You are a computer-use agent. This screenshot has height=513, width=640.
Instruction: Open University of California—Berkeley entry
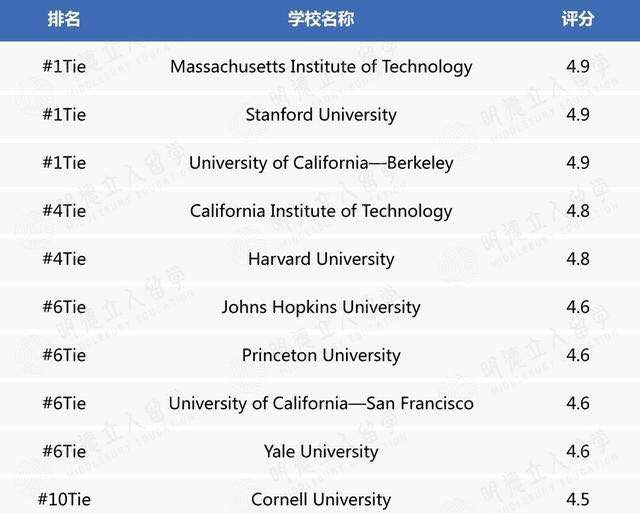pyautogui.click(x=321, y=163)
